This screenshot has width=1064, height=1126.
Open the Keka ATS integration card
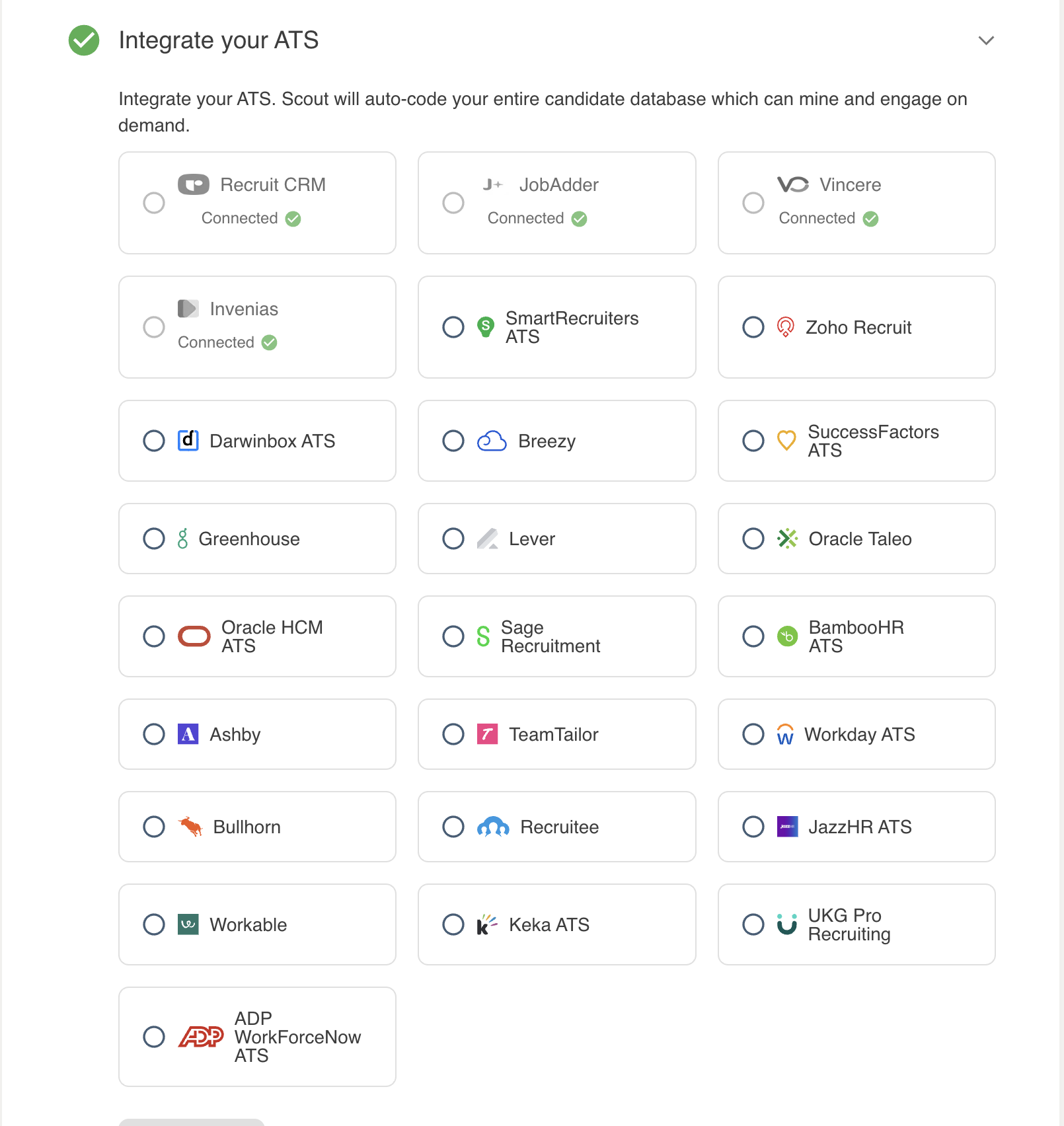point(557,924)
